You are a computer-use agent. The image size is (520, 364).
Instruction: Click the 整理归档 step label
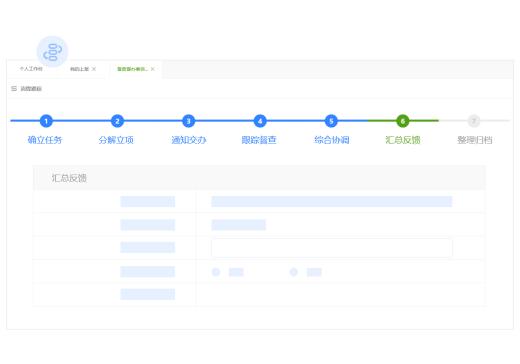pos(475,140)
